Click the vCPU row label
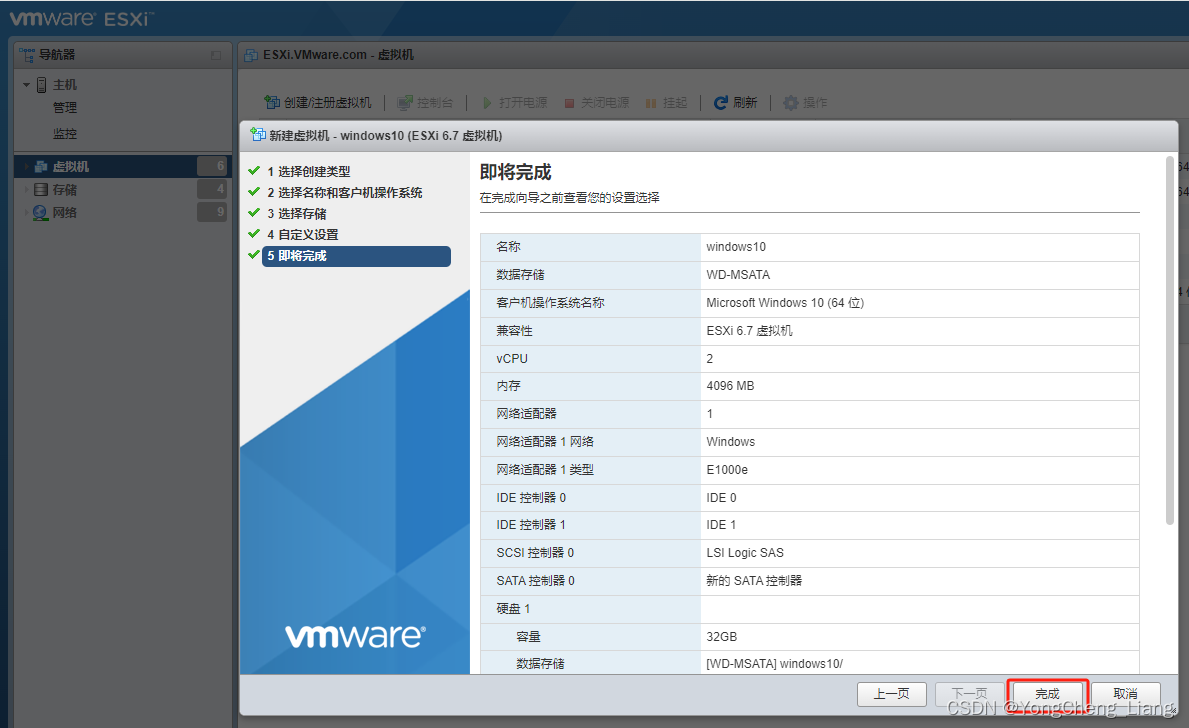1189x728 pixels. [512, 359]
